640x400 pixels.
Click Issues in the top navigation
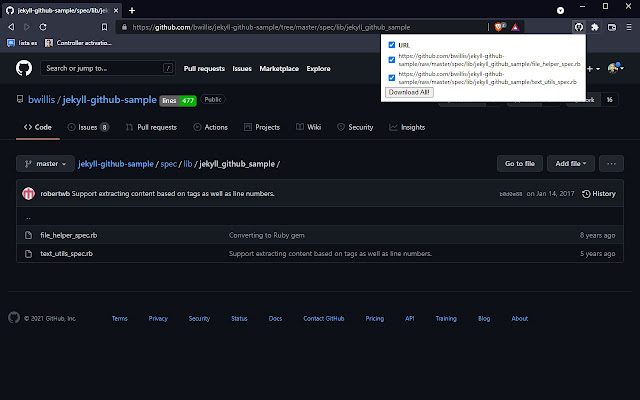pos(242,69)
